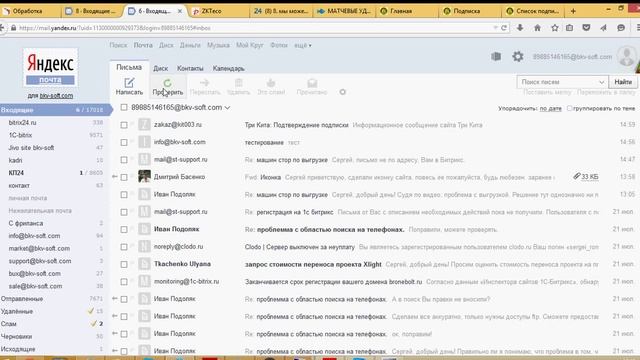Viewport: 640px width, 360px height.
Task: Click the small toolbar gear after Прочитано
Action: click(x=342, y=92)
